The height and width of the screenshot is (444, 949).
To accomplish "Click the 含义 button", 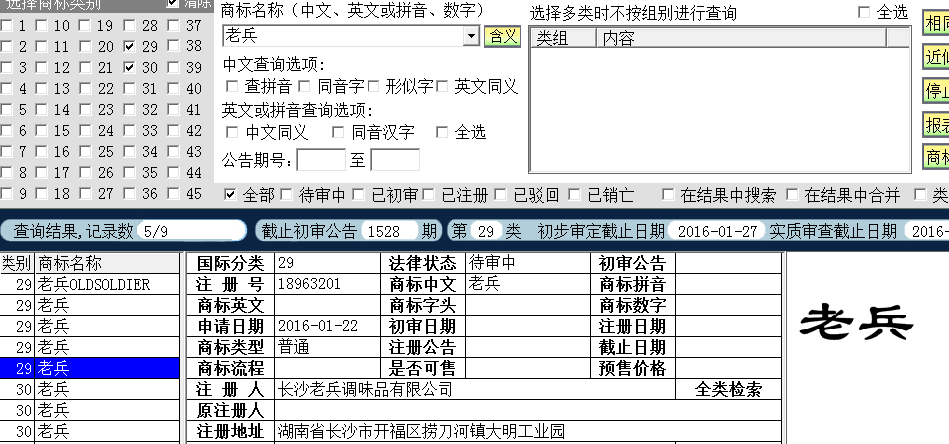I will pos(502,37).
